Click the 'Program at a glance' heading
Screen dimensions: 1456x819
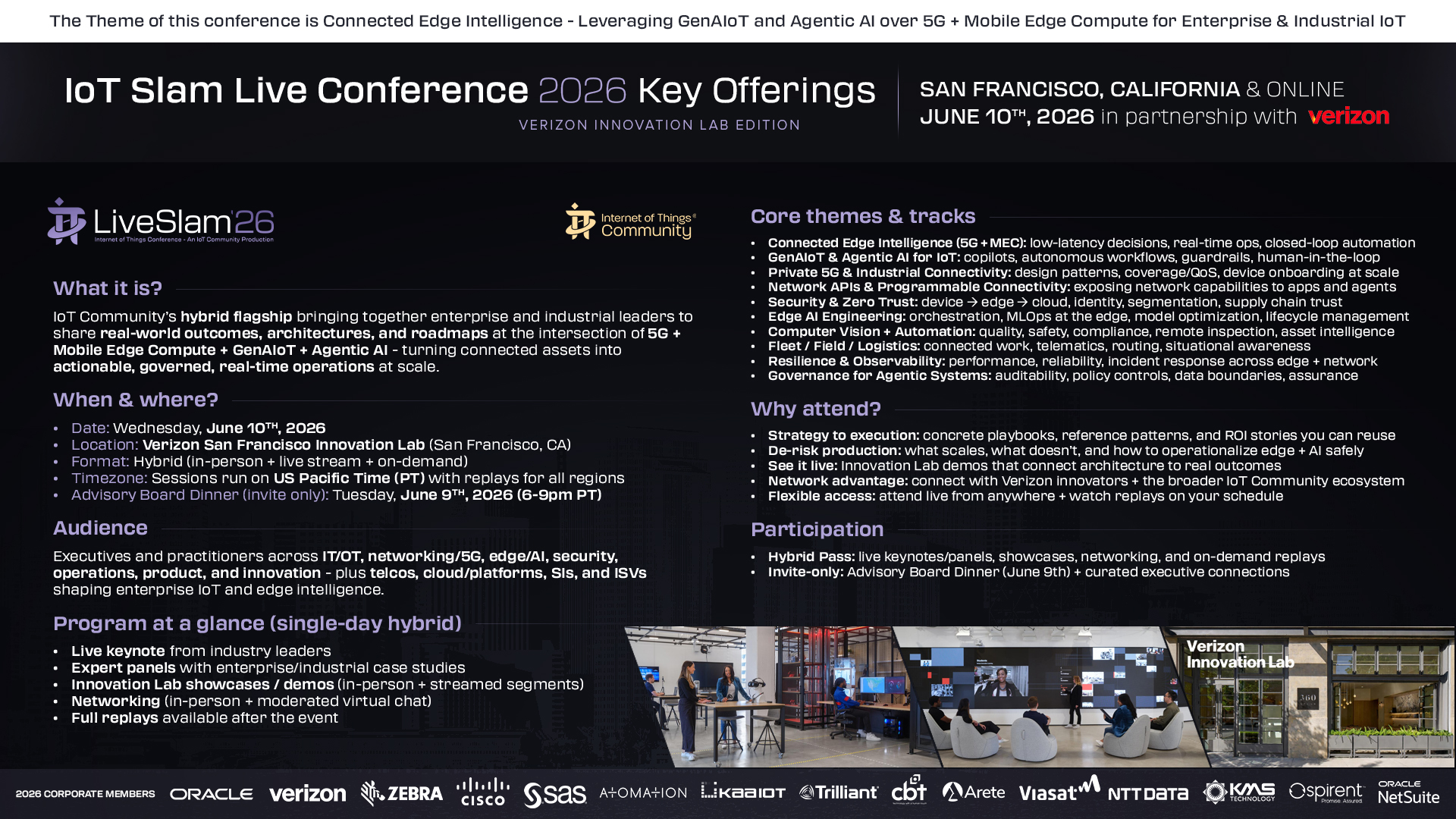[x=257, y=623]
